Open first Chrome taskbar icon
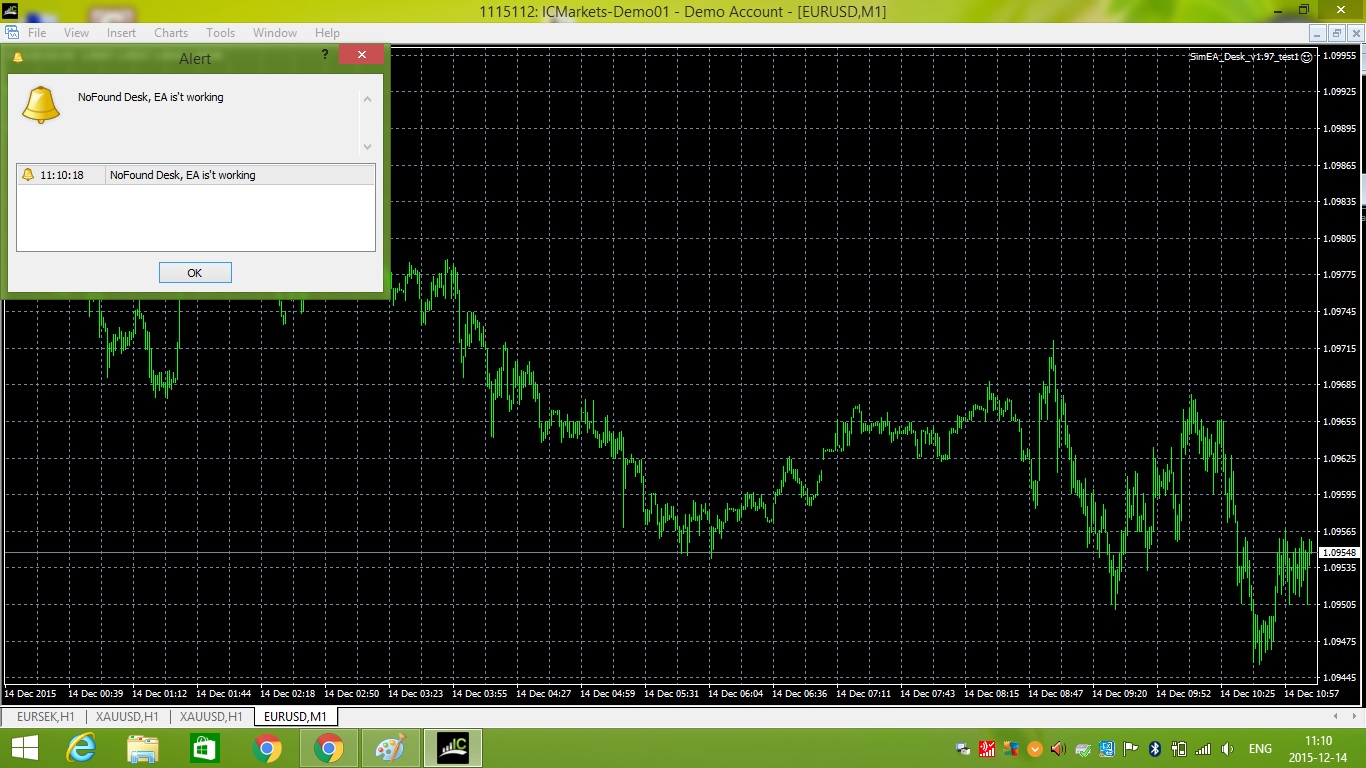The image size is (1366, 768). tap(267, 748)
